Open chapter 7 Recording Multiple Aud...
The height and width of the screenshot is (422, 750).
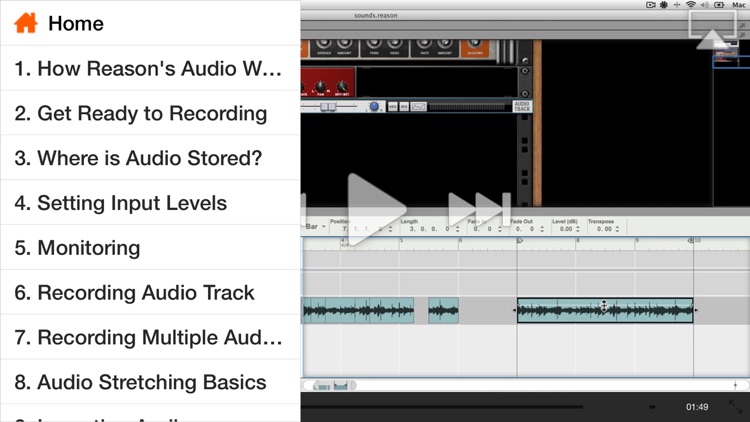150,337
